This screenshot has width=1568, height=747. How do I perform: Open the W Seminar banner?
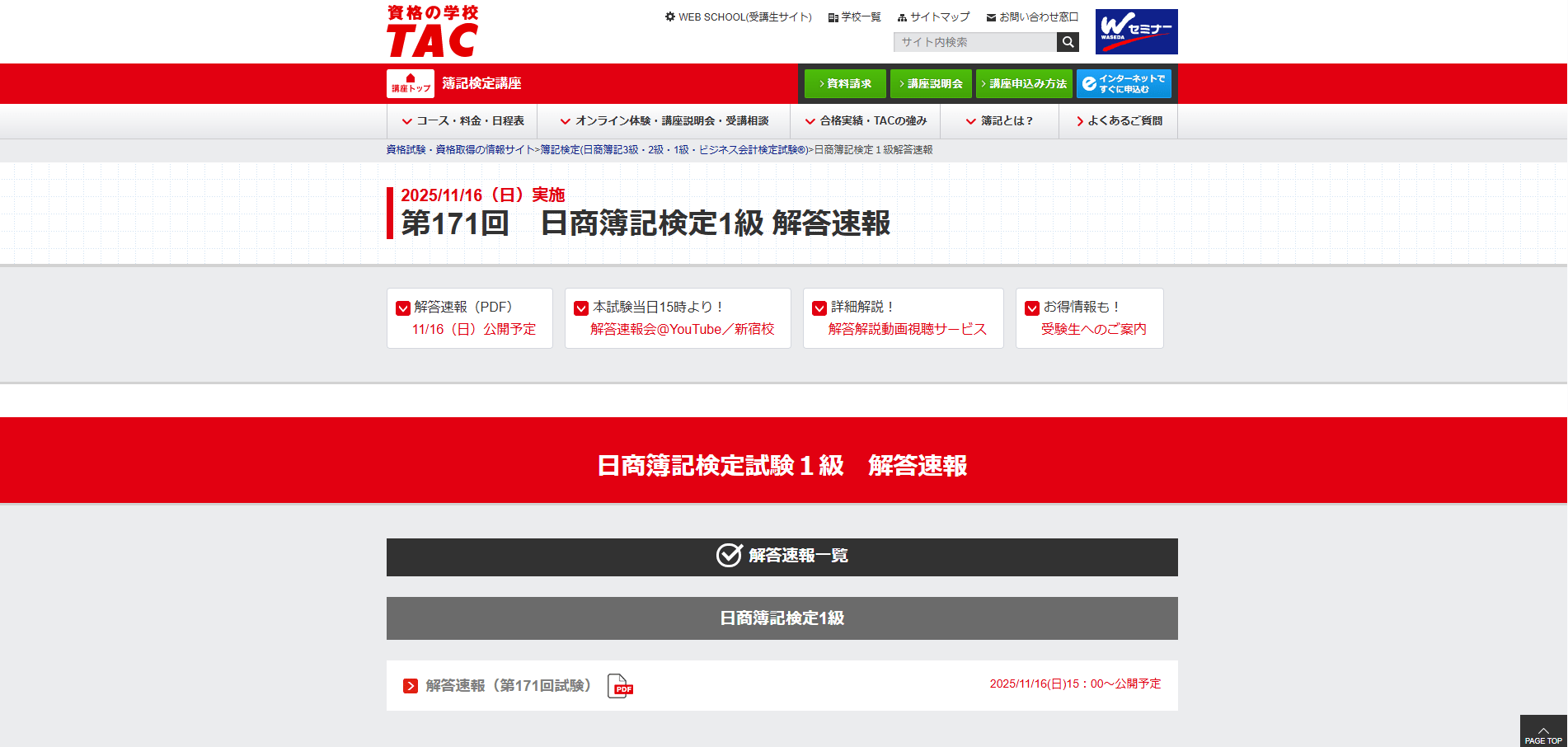click(1136, 31)
